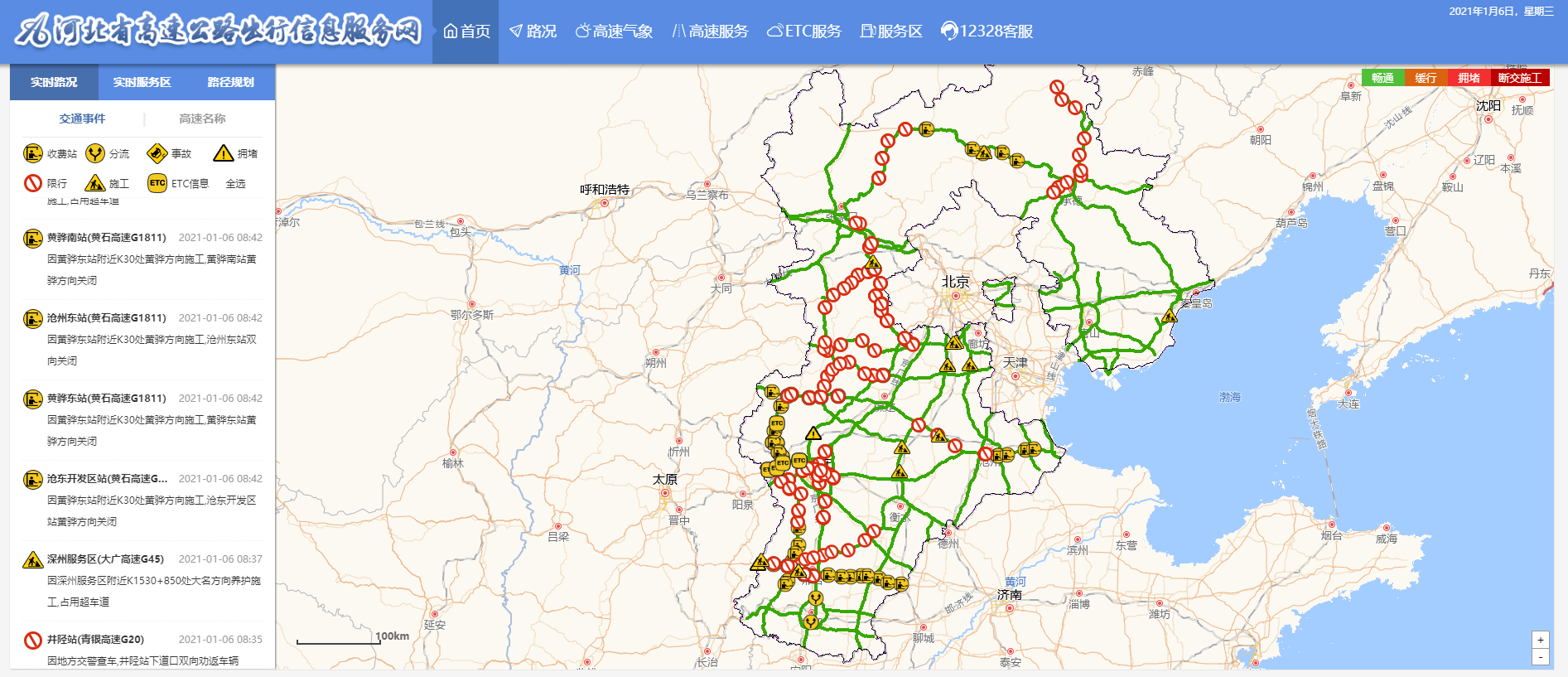Viewport: 1568px width, 677px height.
Task: Click the orange 缓行 legend swatch
Action: point(1426,78)
